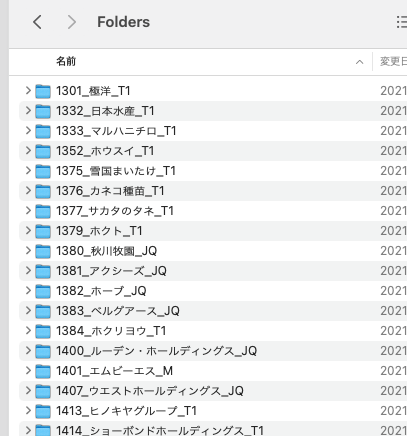Viewport: 407px width, 436px height.
Task: Click folder icon of 1352_ホウスイ_T1
Action: point(43,151)
